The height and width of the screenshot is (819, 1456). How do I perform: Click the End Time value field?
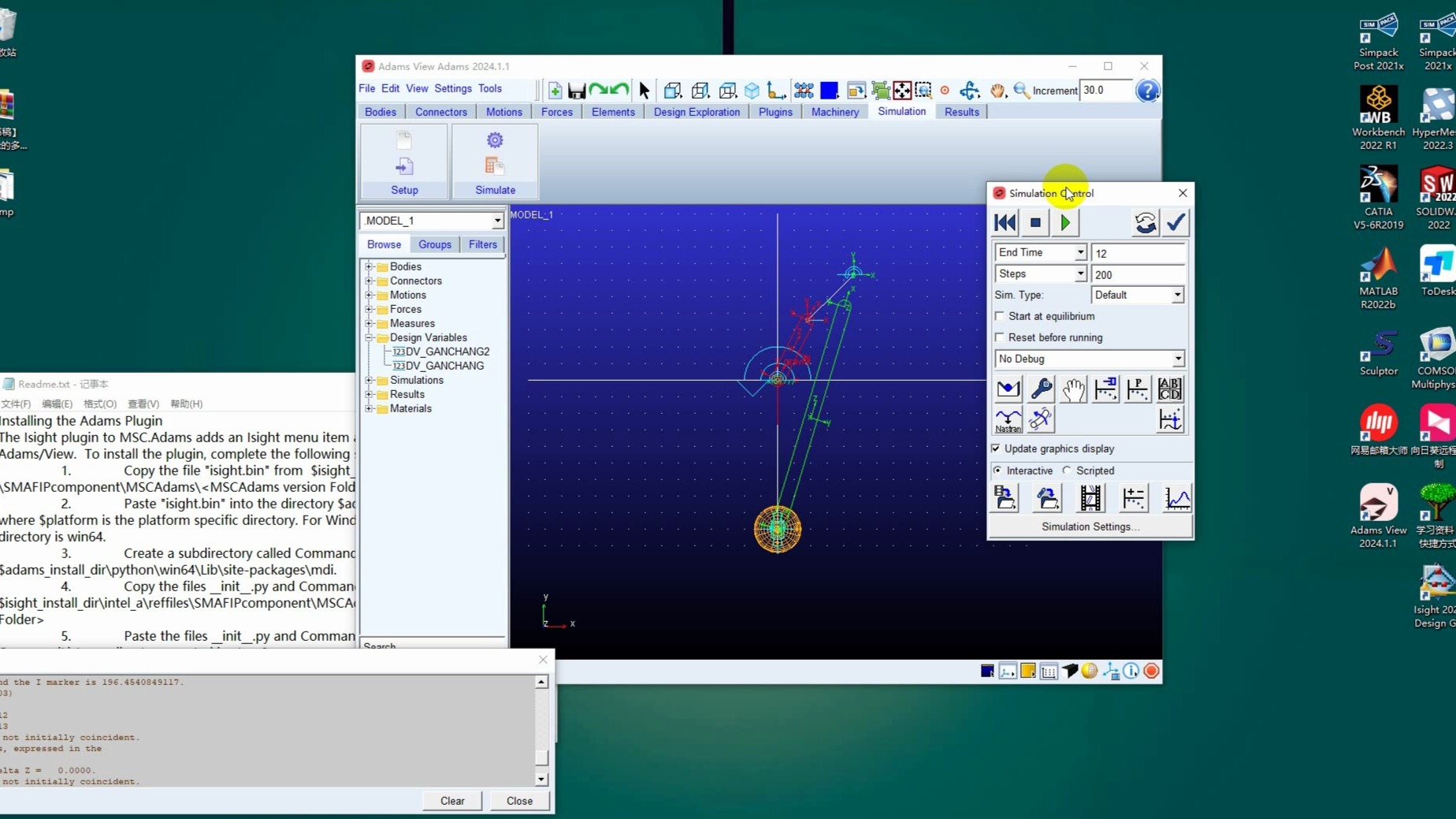coord(1138,253)
